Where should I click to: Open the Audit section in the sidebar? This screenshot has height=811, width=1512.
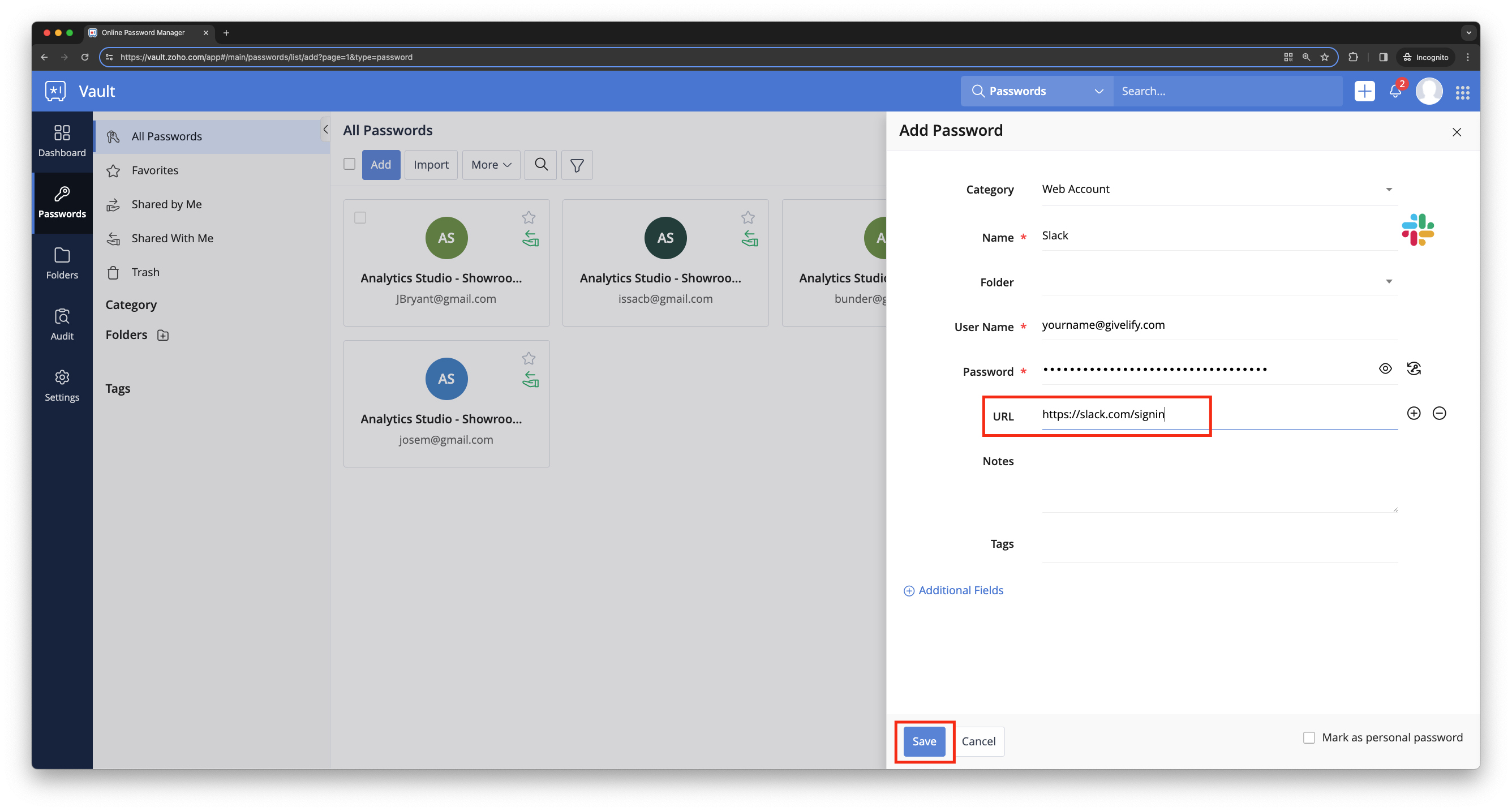point(62,324)
